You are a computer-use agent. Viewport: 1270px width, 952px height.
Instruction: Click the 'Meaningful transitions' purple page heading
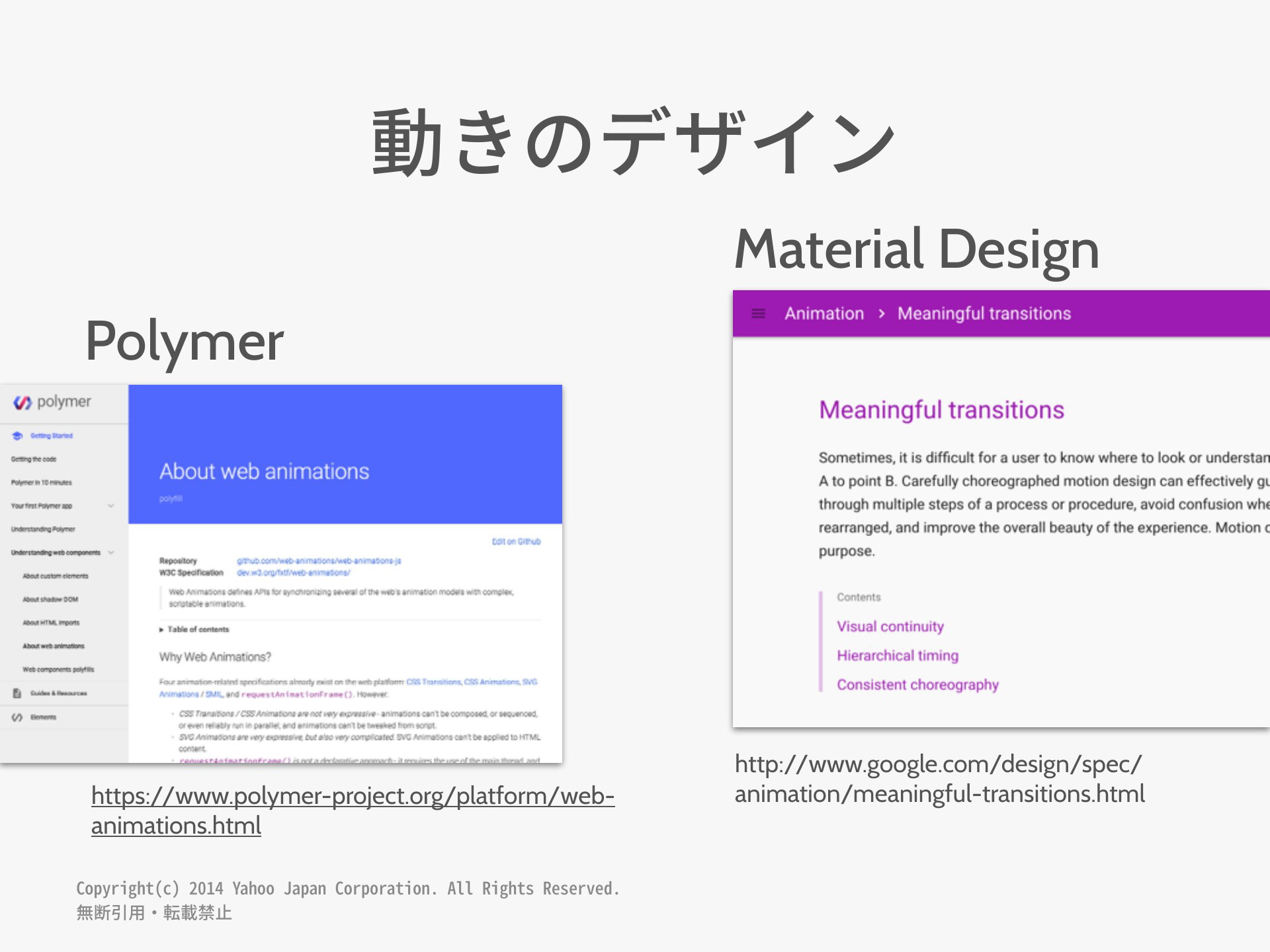pyautogui.click(x=941, y=410)
